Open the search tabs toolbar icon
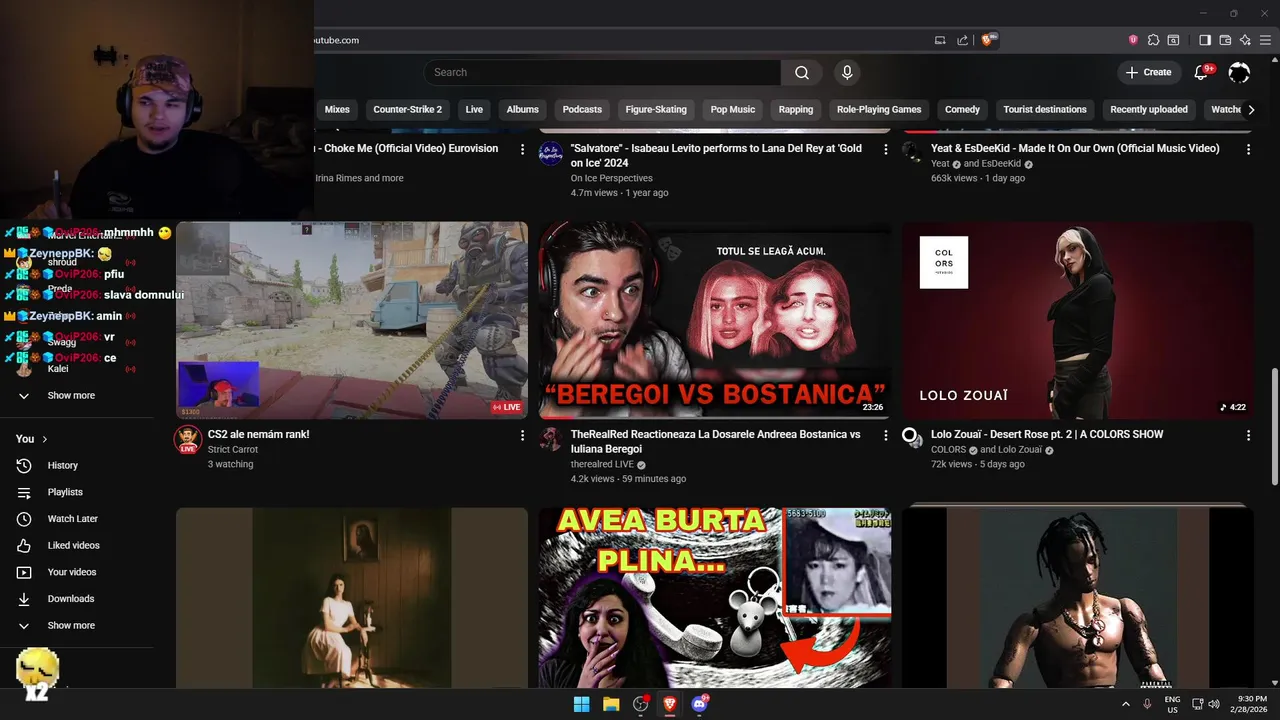Viewport: 1280px width, 720px height. pos(1173,40)
